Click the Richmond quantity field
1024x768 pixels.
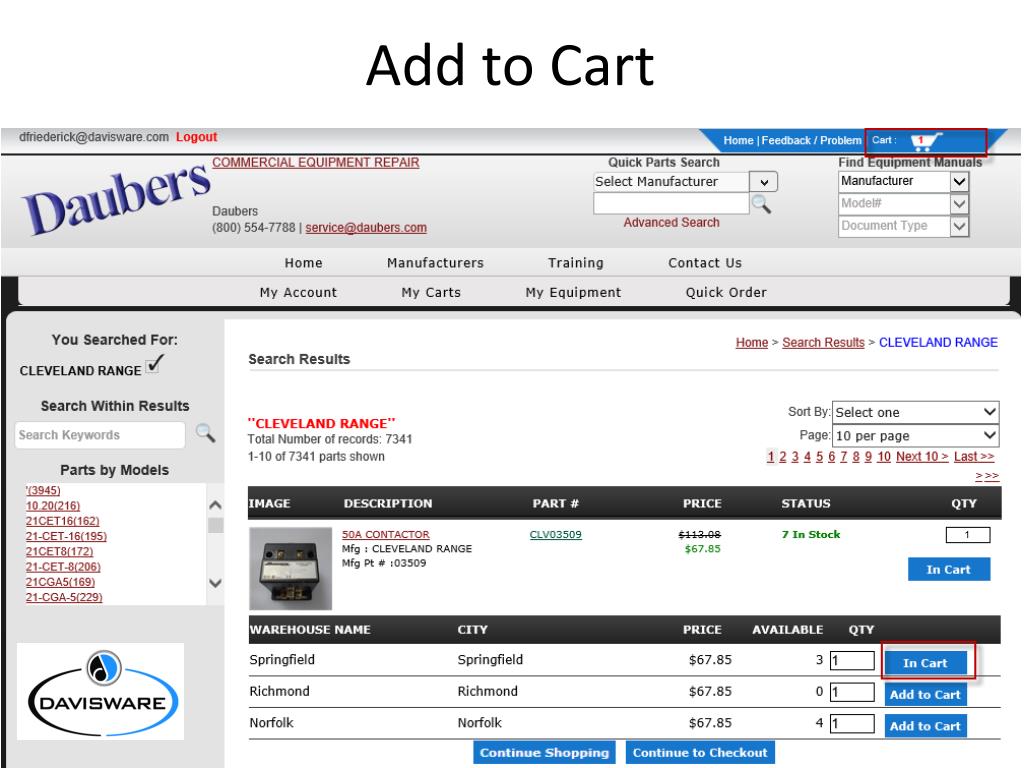[852, 692]
